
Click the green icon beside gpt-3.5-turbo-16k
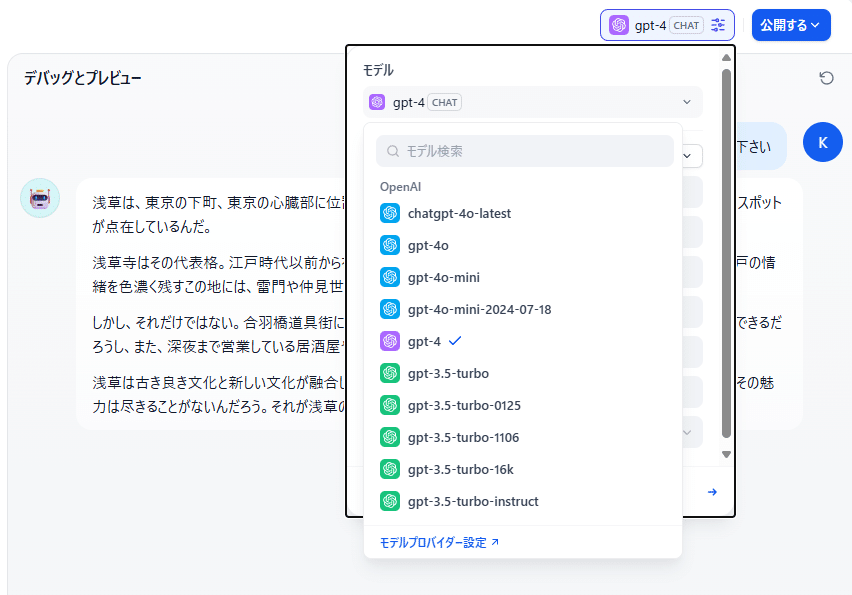pos(390,469)
